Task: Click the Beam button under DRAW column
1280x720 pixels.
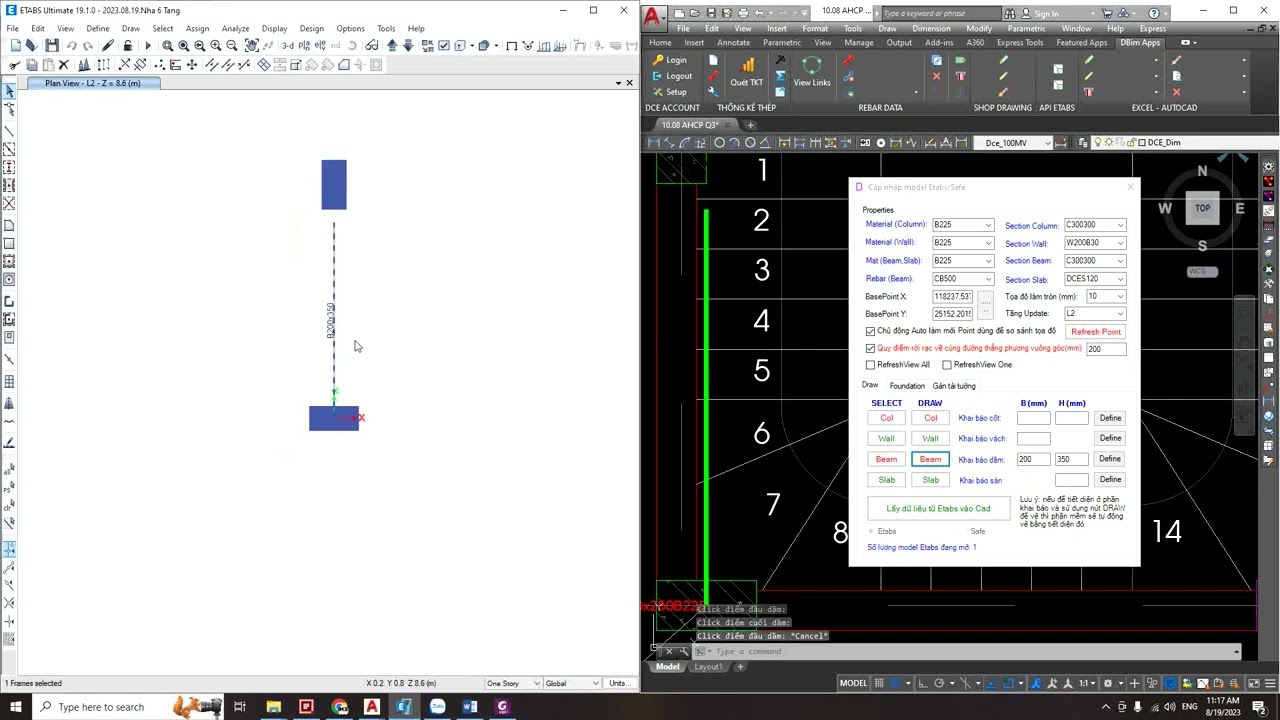Action: coord(930,459)
